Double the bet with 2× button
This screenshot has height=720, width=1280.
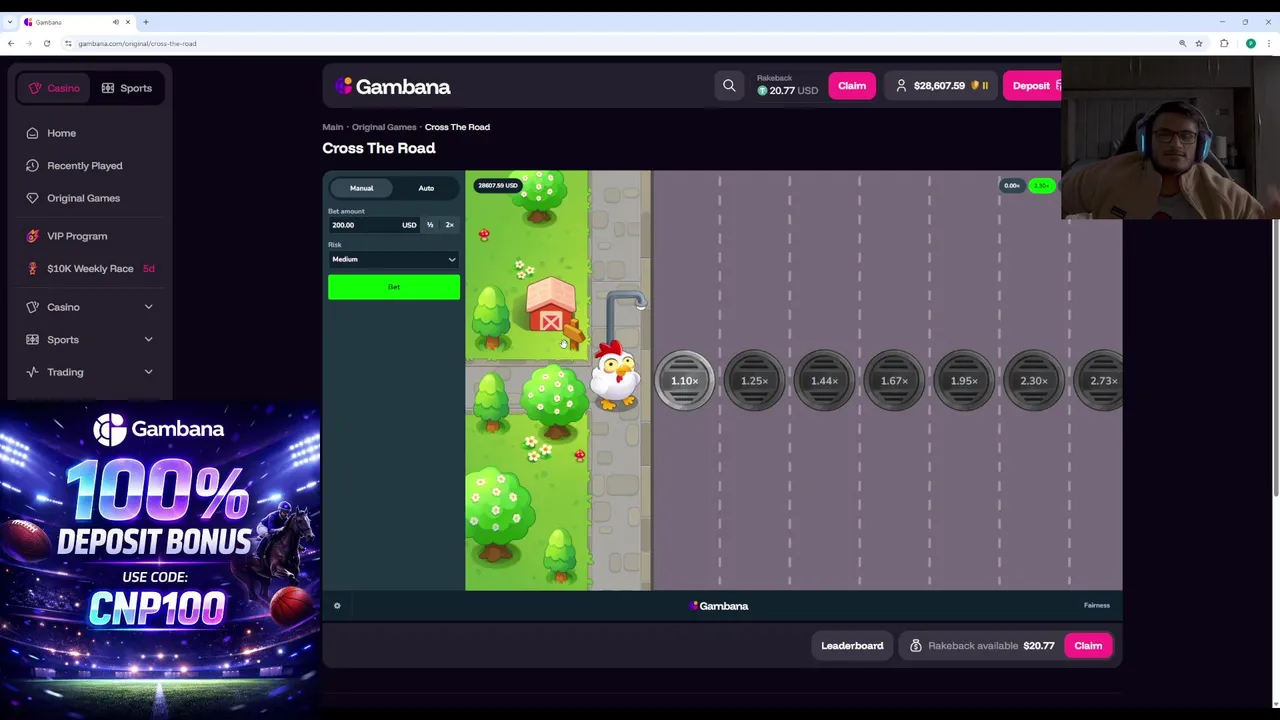449,225
